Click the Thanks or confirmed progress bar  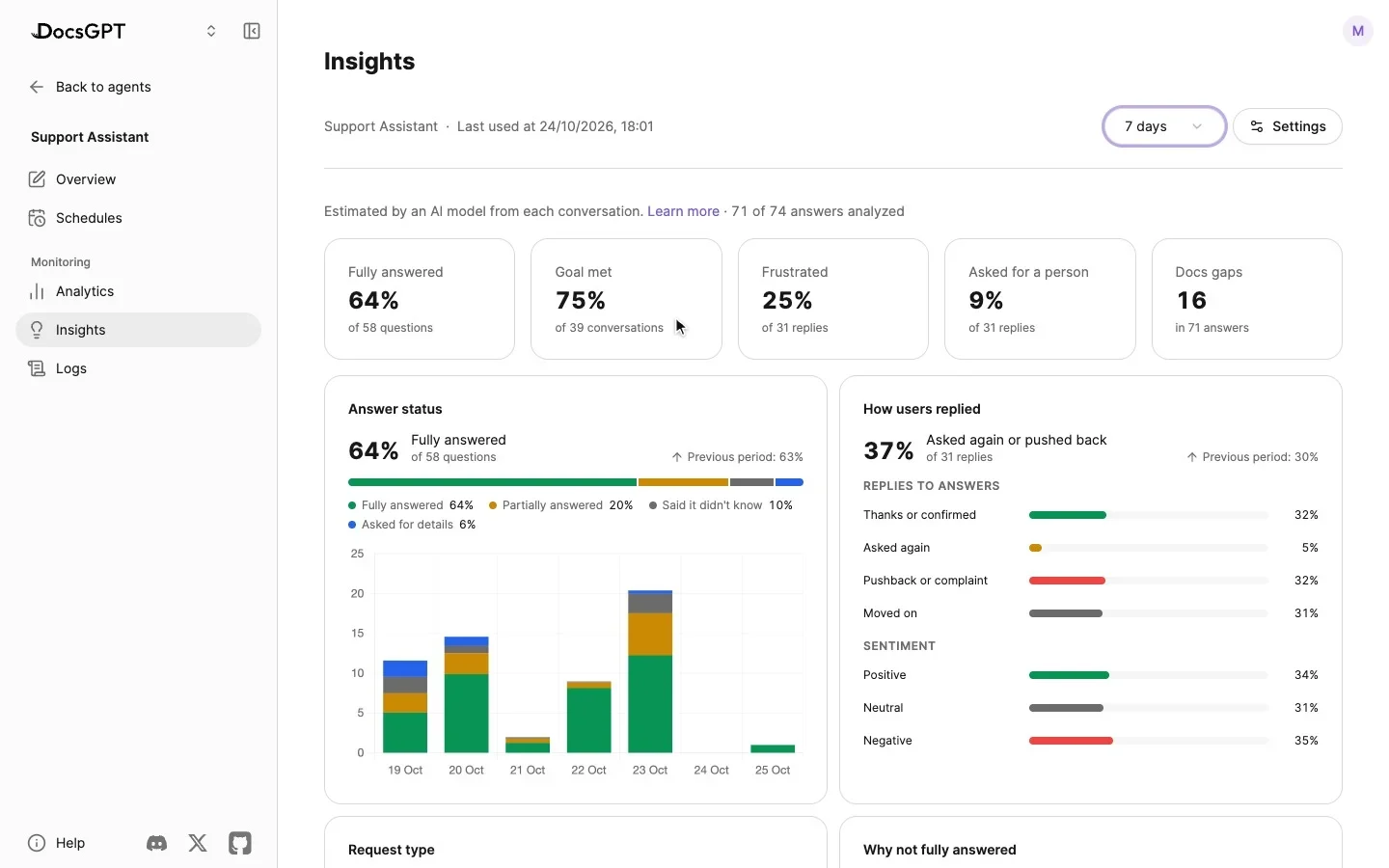click(1148, 515)
